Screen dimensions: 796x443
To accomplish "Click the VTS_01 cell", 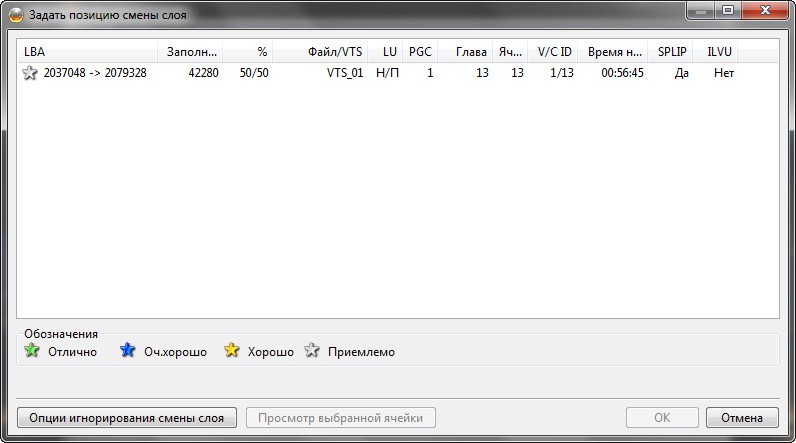I will [345, 73].
